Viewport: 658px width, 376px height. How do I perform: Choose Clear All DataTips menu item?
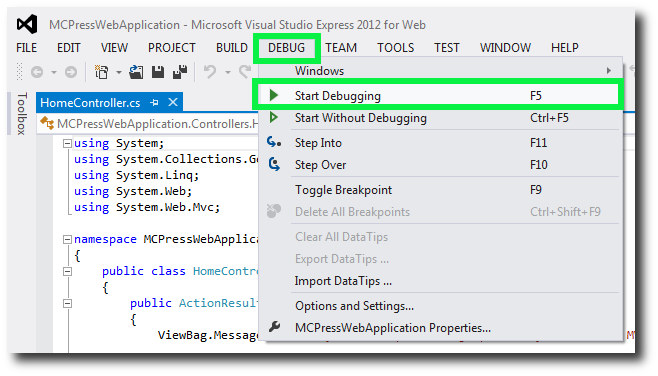440,237
